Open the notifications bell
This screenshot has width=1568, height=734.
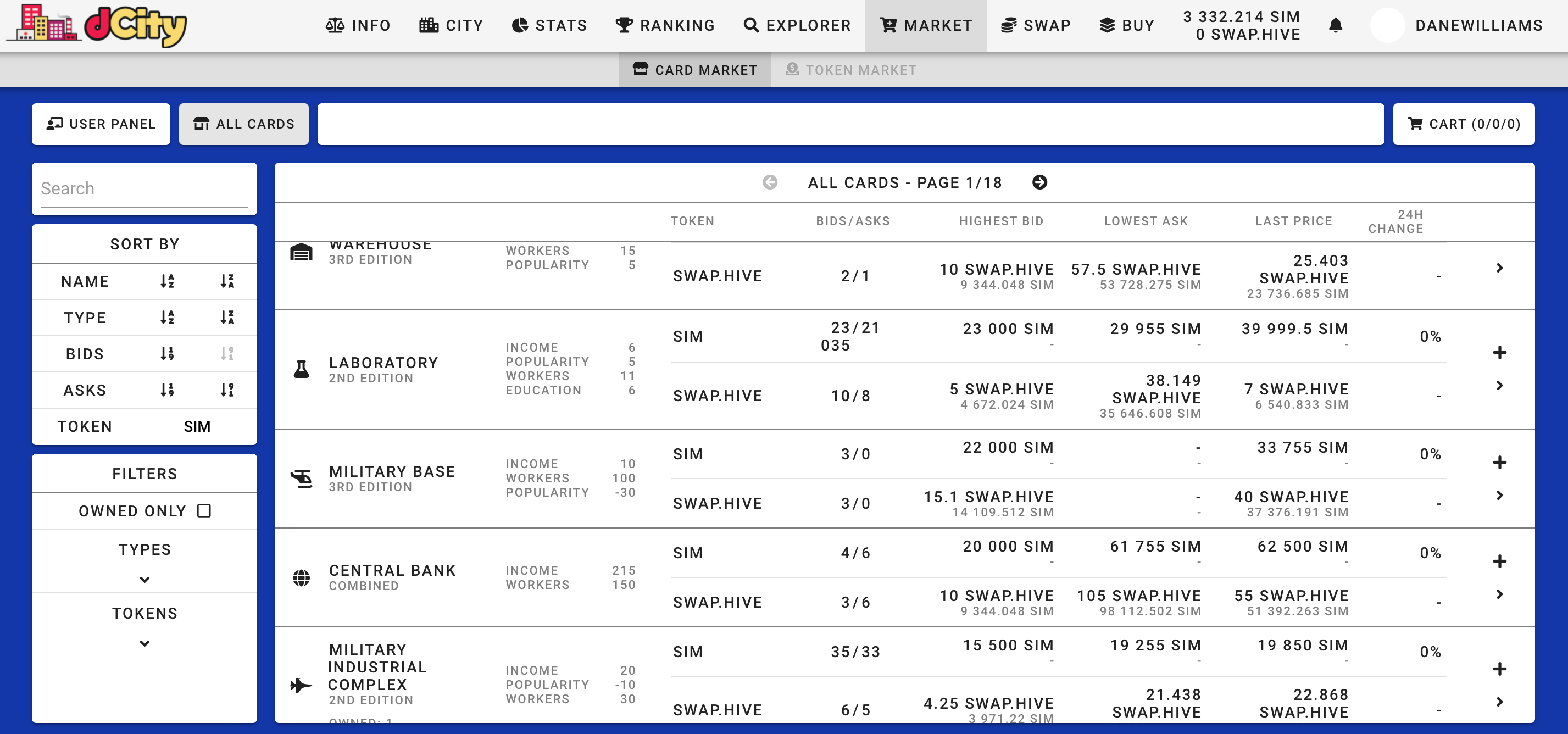1336,26
